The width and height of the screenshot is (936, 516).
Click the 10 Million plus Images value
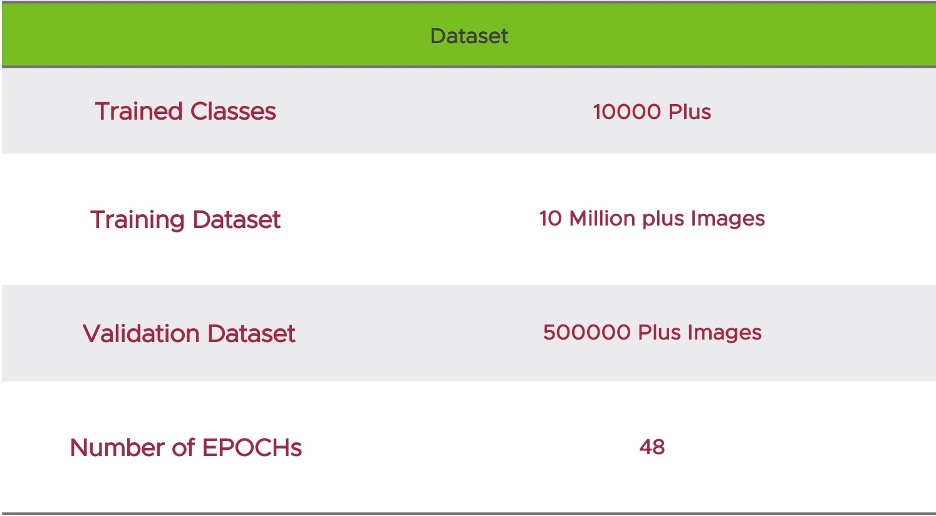tap(652, 218)
